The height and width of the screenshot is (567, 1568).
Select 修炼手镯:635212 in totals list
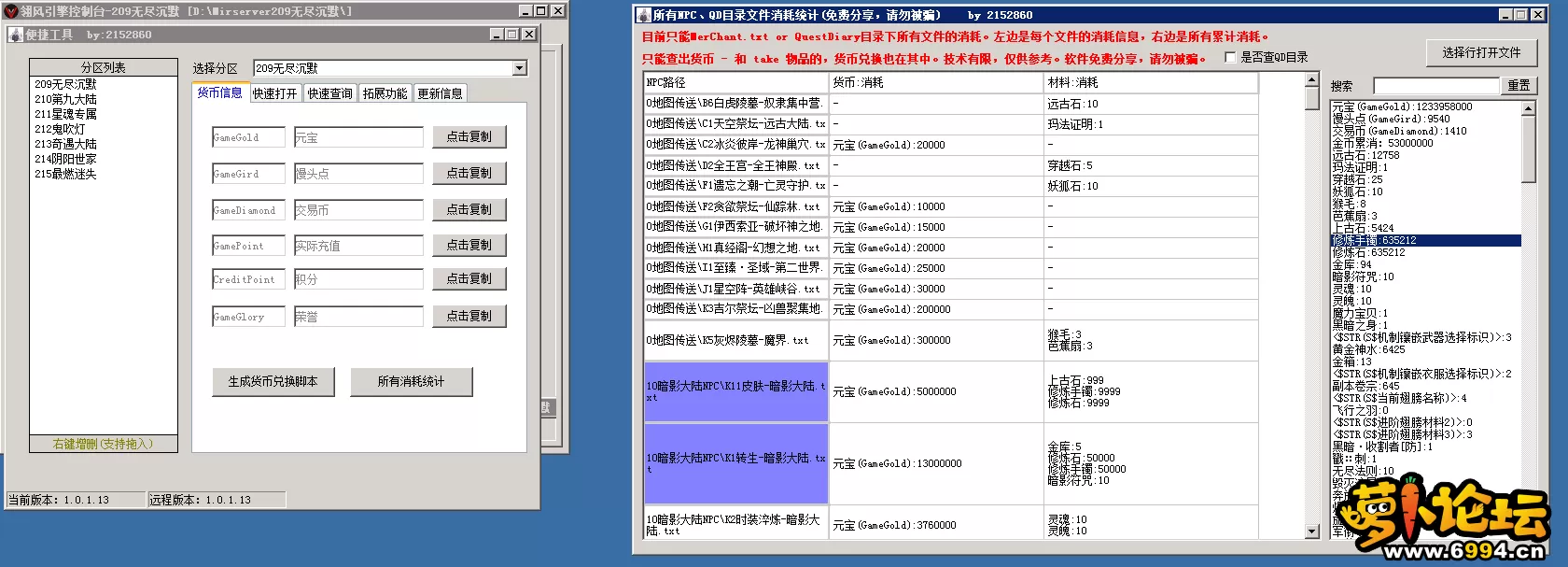click(1426, 240)
